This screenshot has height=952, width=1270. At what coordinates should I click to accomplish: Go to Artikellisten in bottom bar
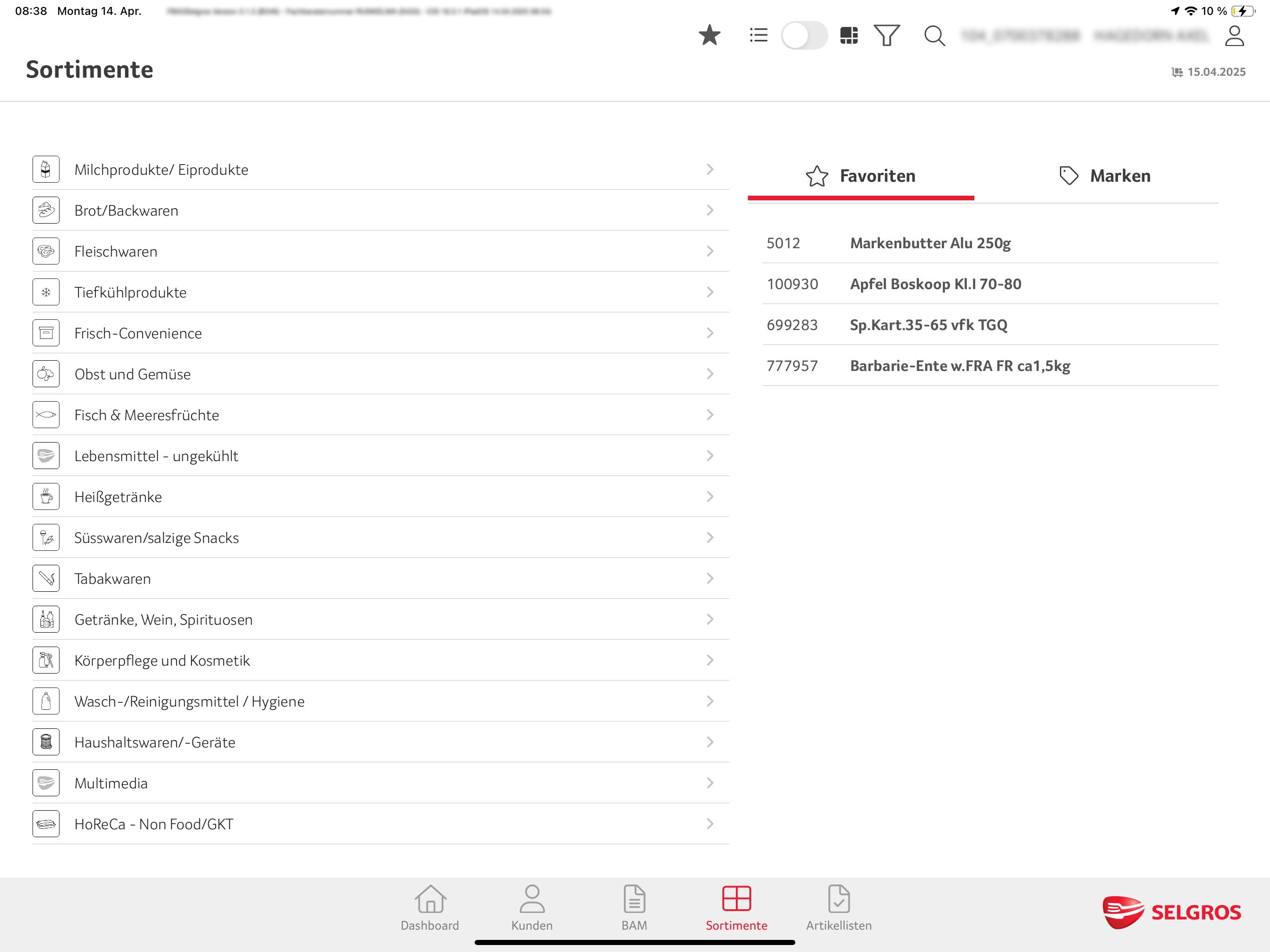click(x=838, y=908)
